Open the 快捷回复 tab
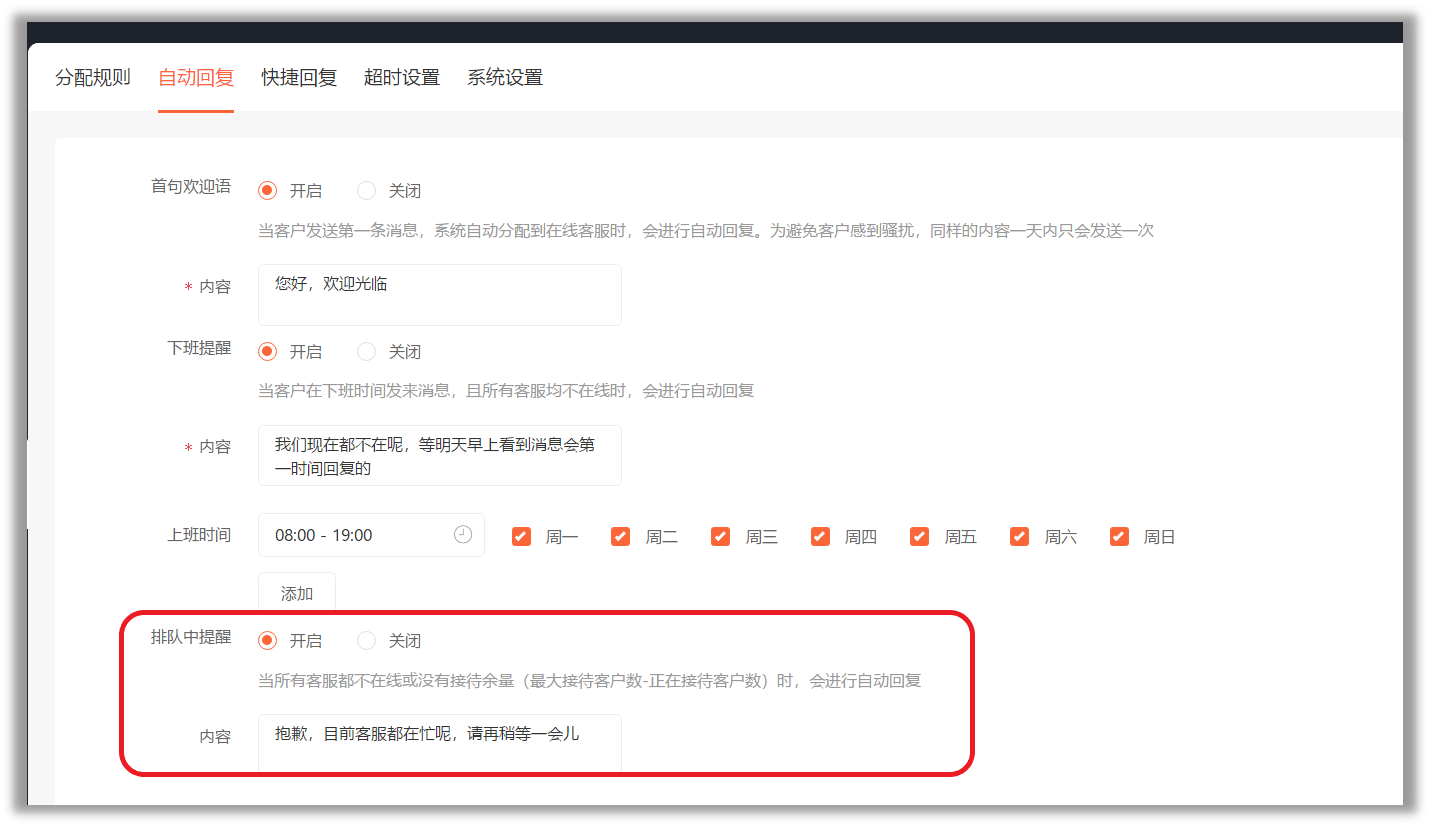Viewport: 1431px width, 827px height. (x=299, y=78)
